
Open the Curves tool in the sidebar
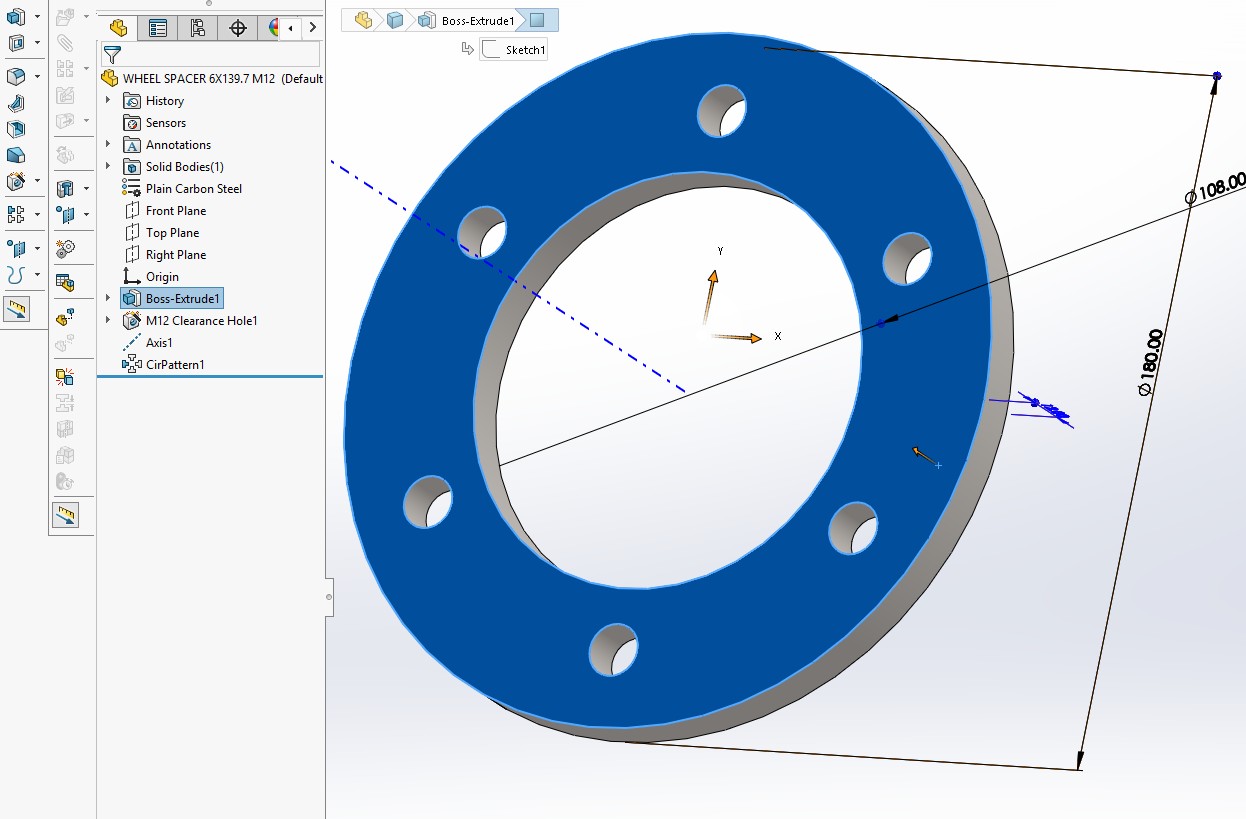[x=15, y=274]
